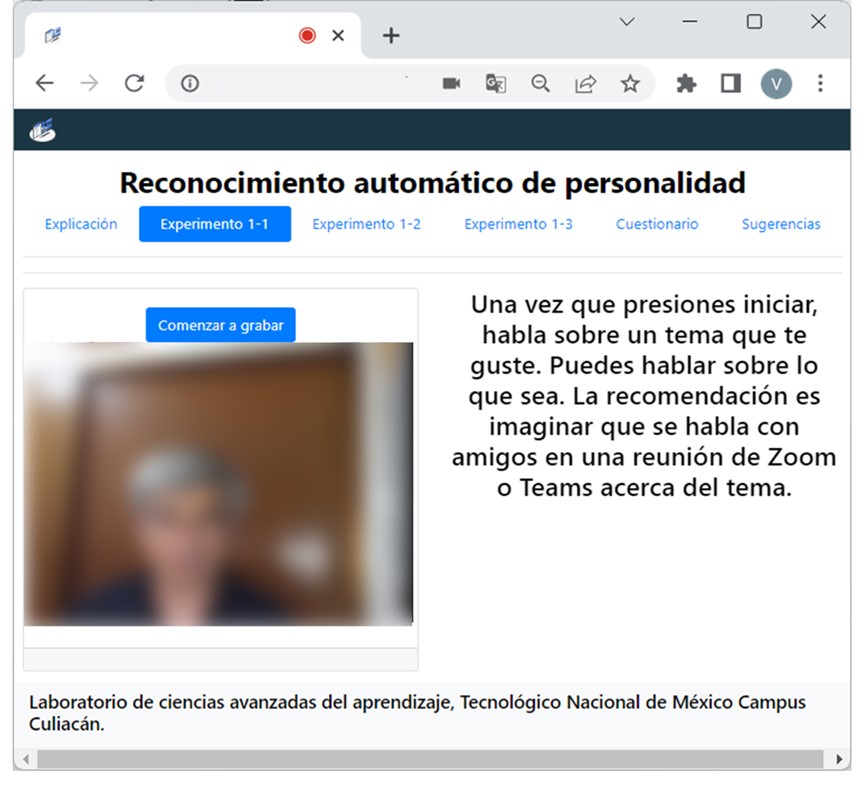Select the Experimento 1-1 tab
The width and height of the screenshot is (863, 785).
pyautogui.click(x=215, y=224)
